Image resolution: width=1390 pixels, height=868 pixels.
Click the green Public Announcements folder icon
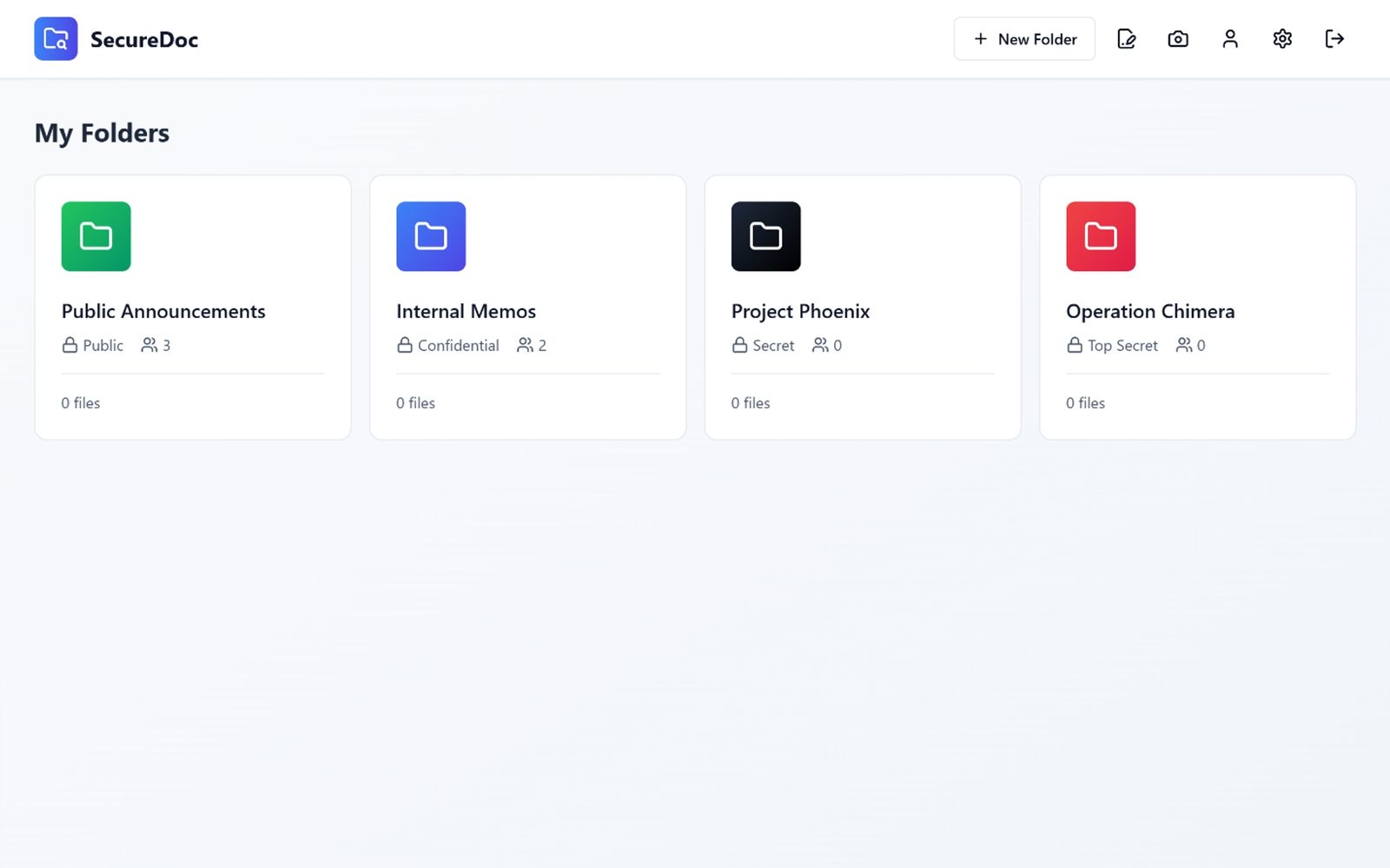[x=96, y=236]
